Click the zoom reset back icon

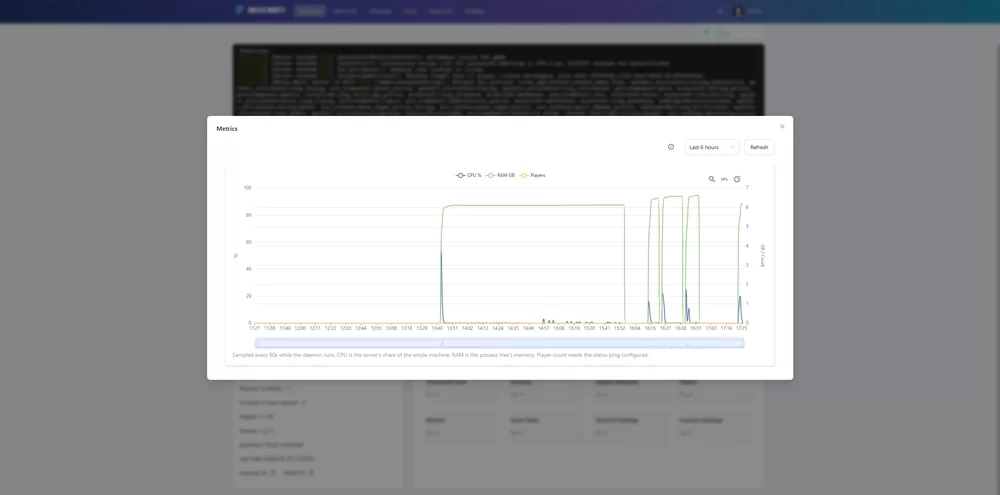(x=724, y=179)
